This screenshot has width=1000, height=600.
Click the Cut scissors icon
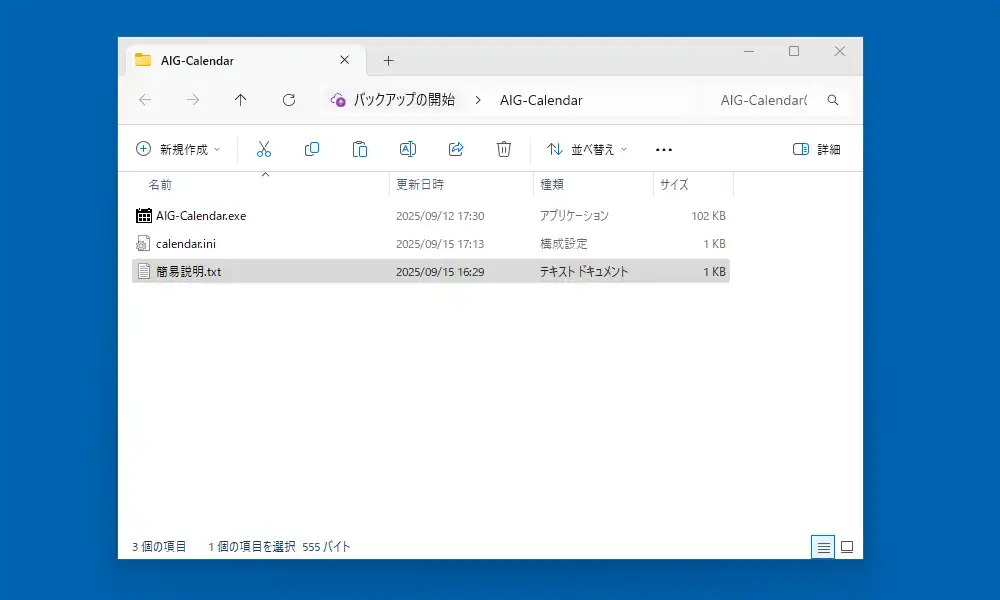pos(264,149)
